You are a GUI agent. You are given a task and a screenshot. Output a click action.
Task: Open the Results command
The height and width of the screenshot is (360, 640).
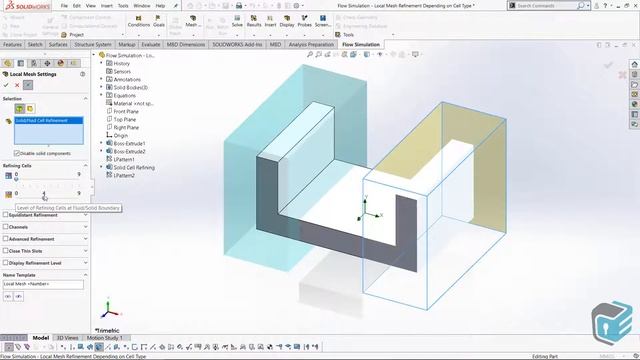pyautogui.click(x=253, y=21)
